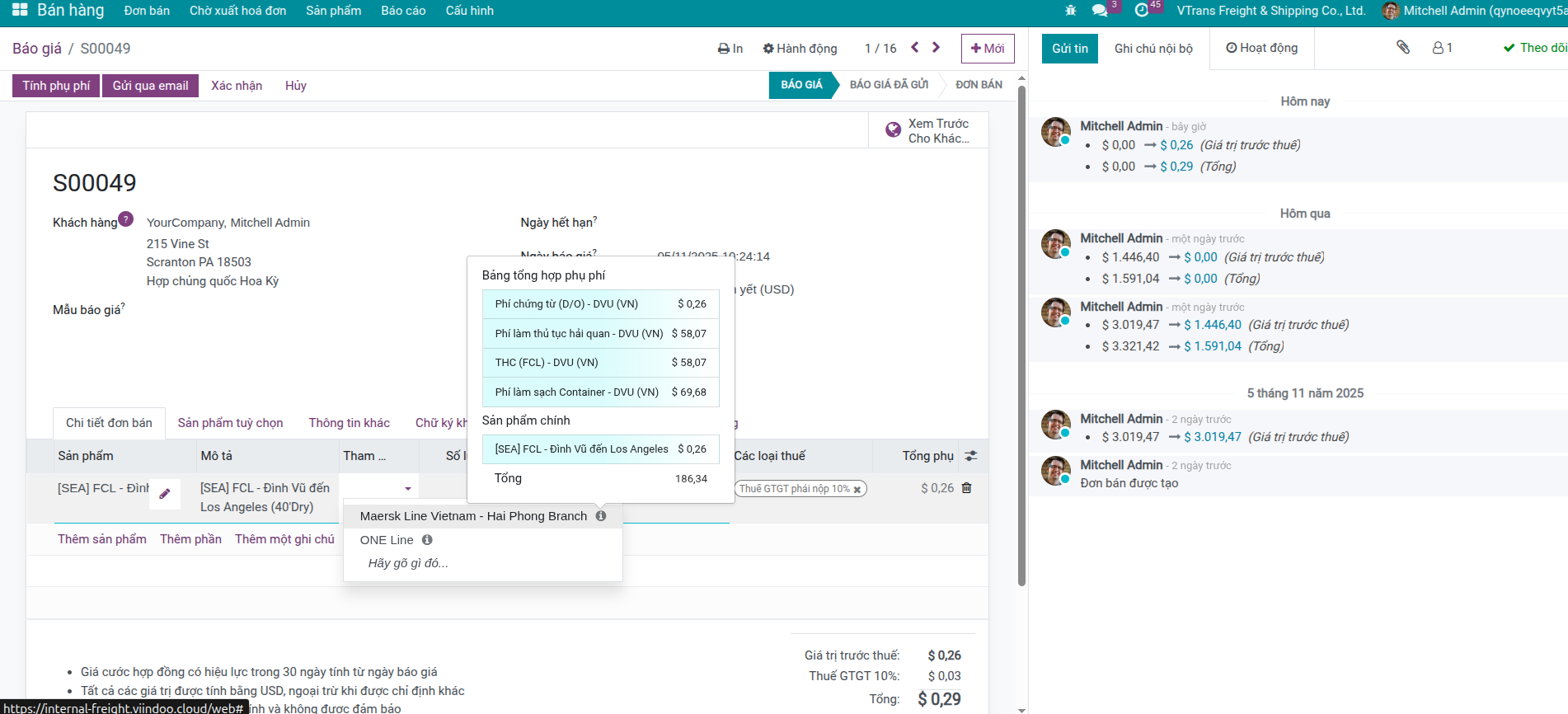Delete the order line with trash icon
This screenshot has height=714, width=1568.
point(967,488)
